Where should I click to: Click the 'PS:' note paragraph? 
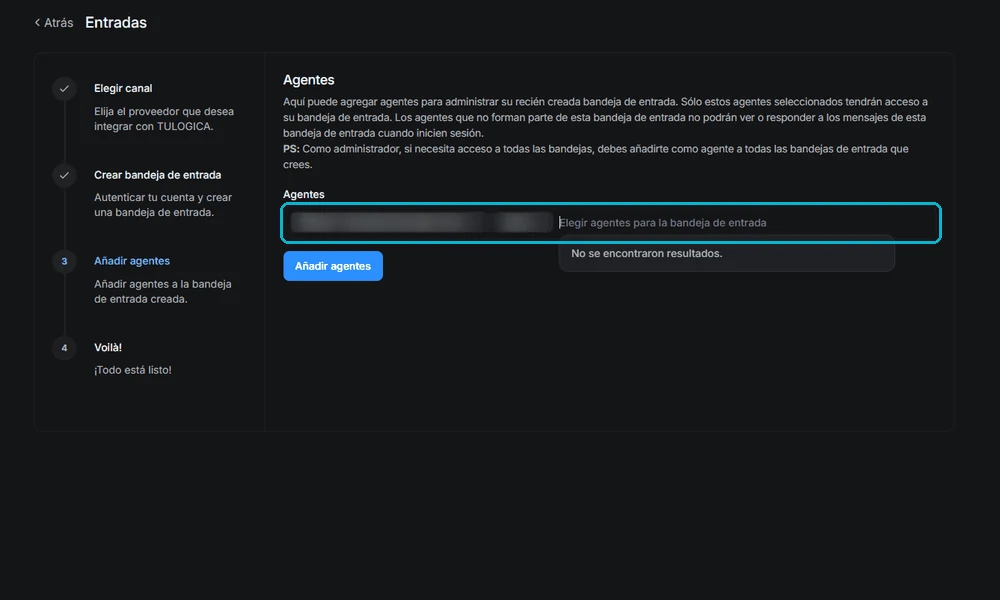(x=596, y=156)
